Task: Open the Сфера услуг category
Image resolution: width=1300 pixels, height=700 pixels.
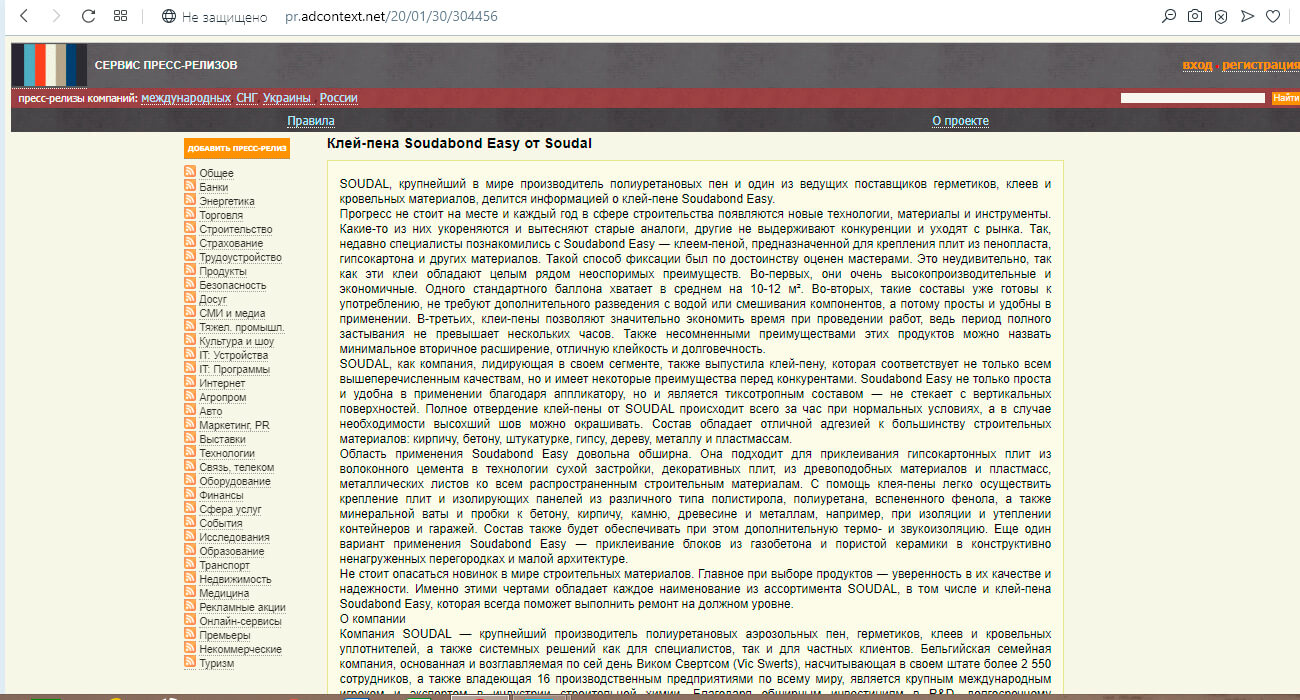Action: click(x=230, y=509)
